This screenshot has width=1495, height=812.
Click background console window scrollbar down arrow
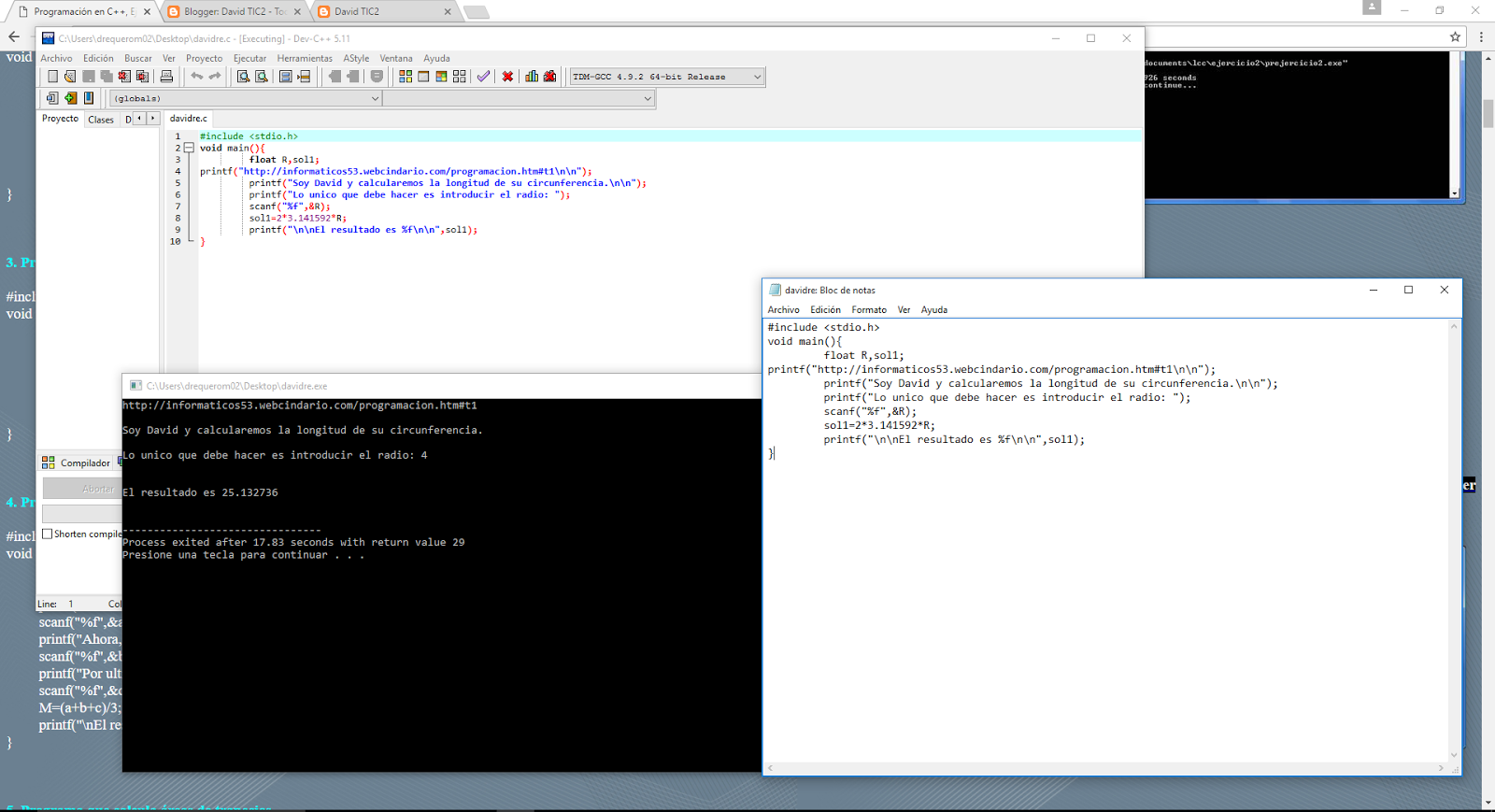[x=1455, y=193]
